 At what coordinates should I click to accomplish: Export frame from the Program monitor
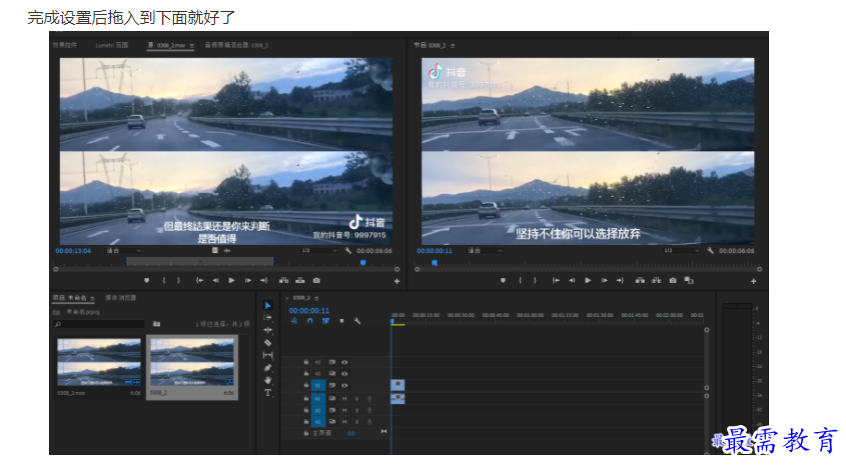[x=673, y=281]
